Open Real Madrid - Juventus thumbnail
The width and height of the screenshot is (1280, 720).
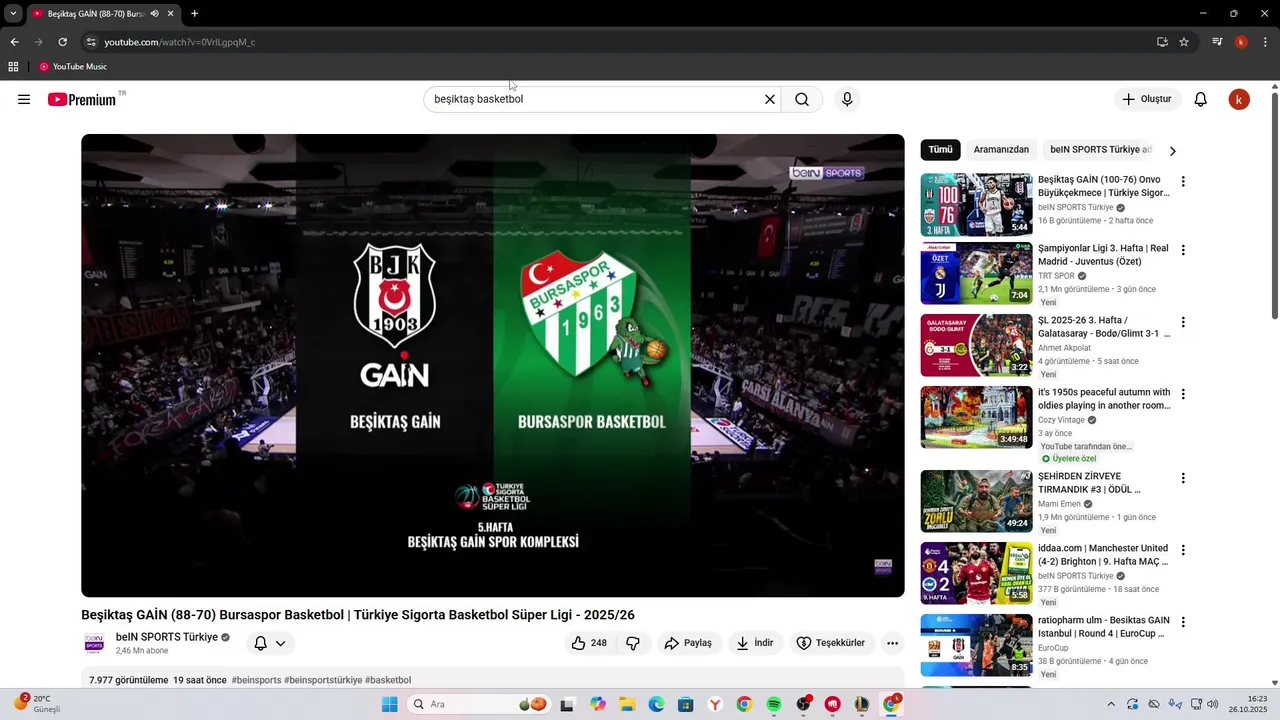(976, 273)
